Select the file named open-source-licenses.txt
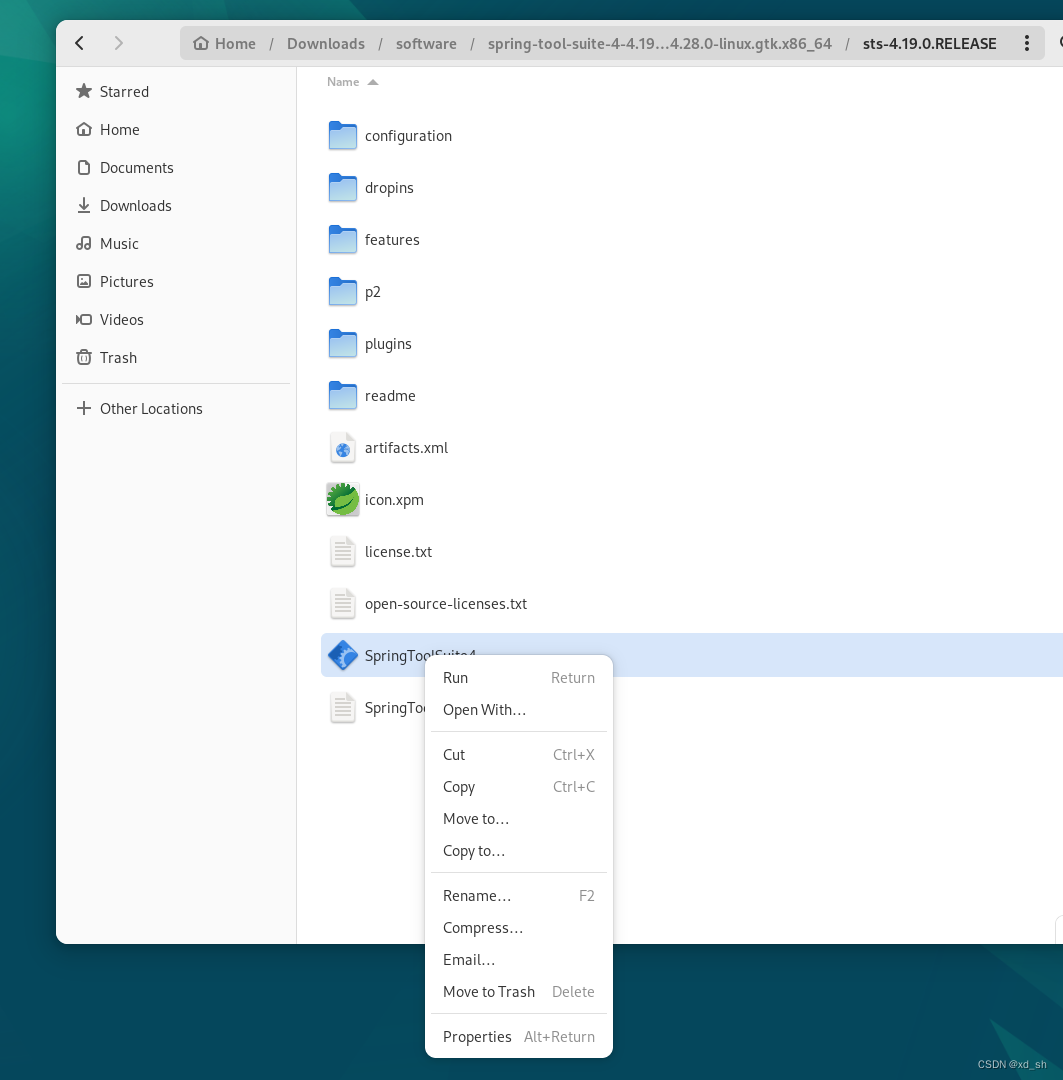Viewport: 1063px width, 1080px height. (446, 604)
